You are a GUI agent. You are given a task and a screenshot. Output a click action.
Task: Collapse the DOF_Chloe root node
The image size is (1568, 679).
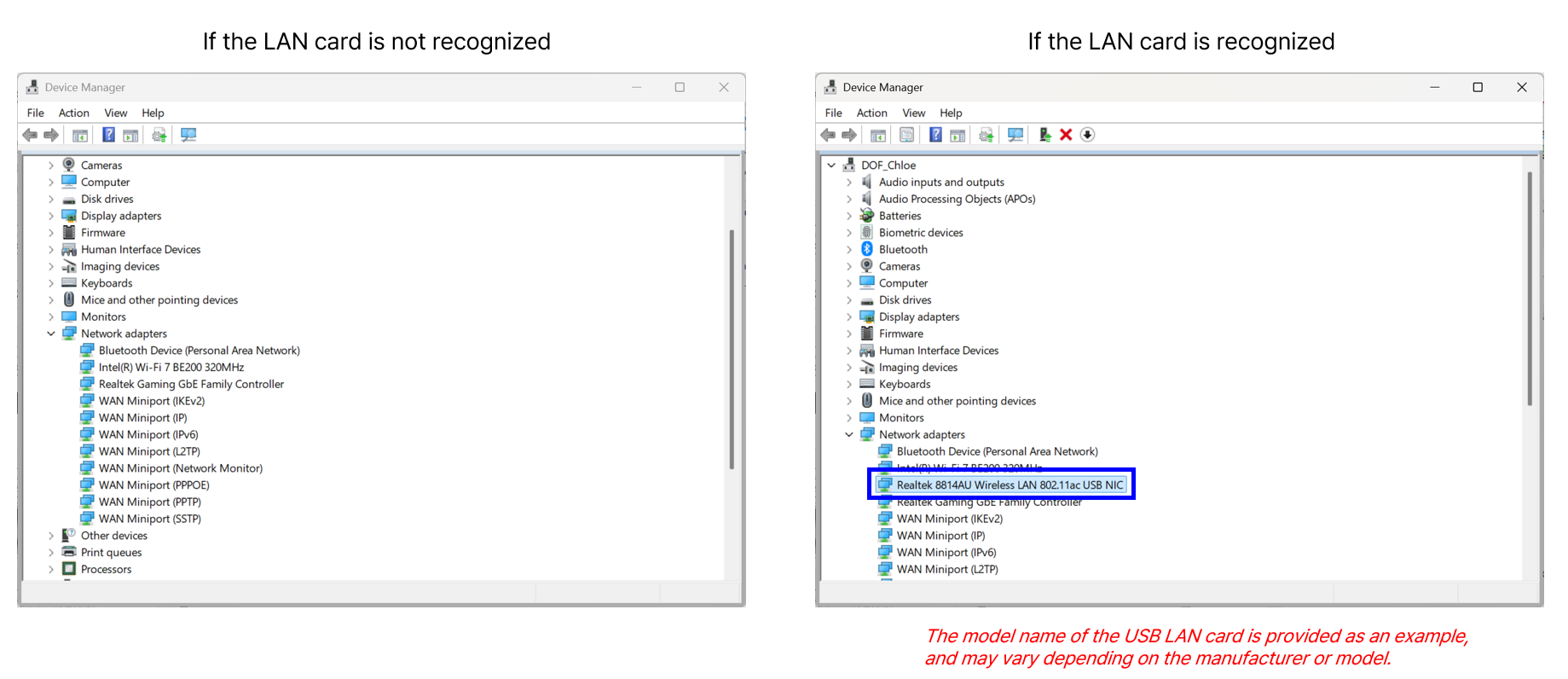(x=831, y=165)
